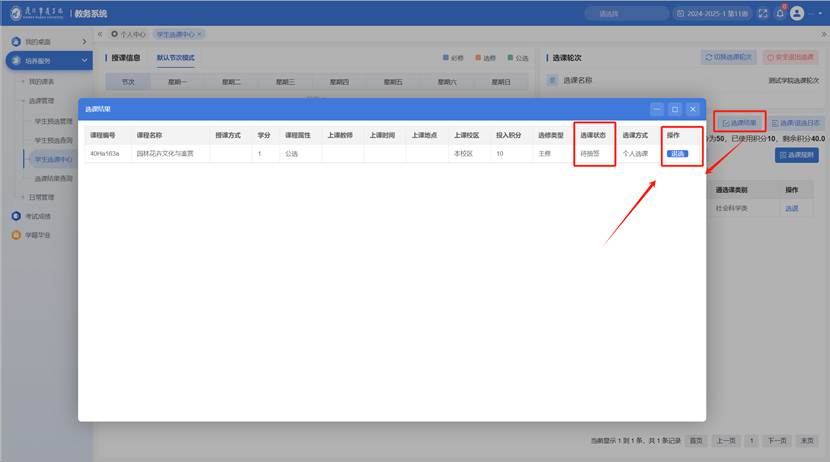The image size is (830, 462).
Task: Collapse the 培养服务 sidebar section
Action: pyautogui.click(x=84, y=61)
